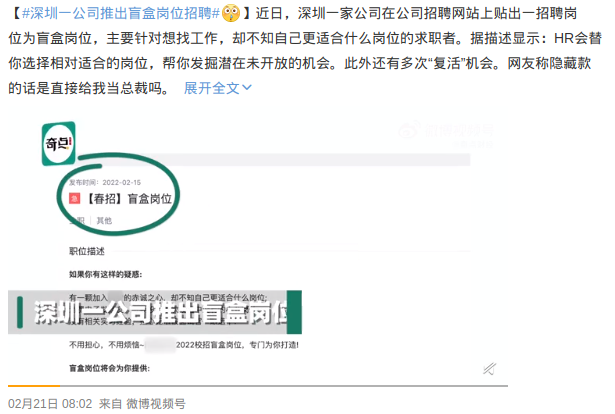
Task: Click the green bar left of caption
Action: click(20, 312)
